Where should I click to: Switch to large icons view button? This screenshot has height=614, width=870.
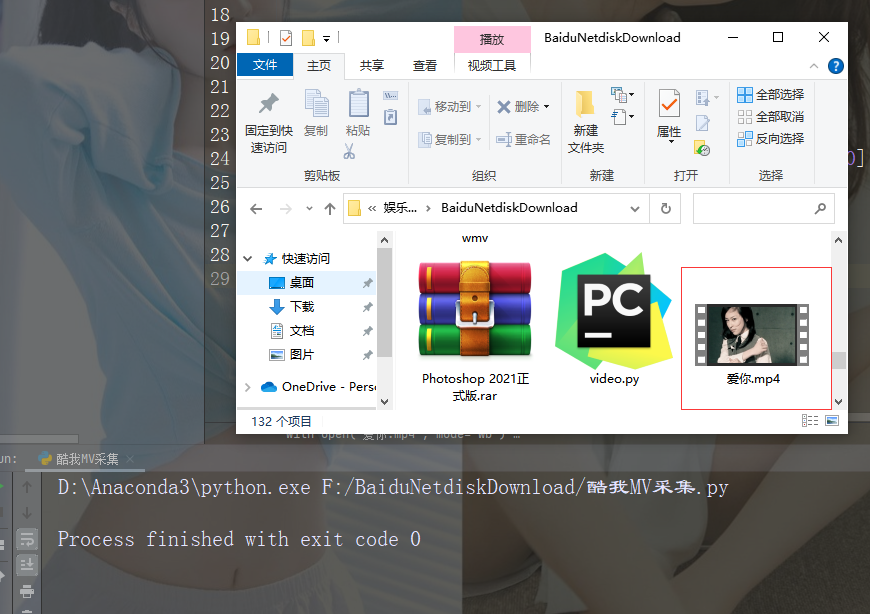832,420
